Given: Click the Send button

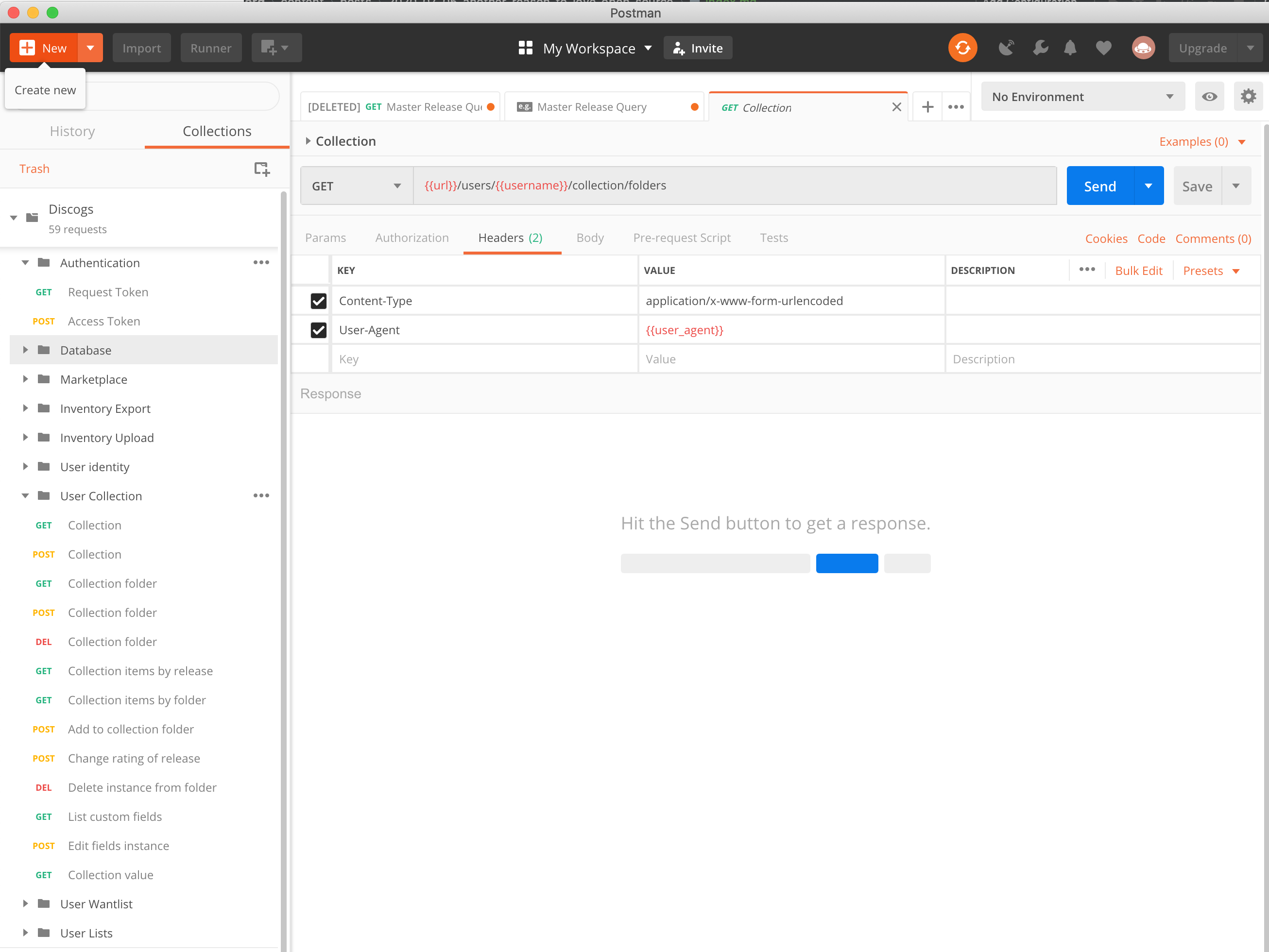Looking at the screenshot, I should 1100,185.
